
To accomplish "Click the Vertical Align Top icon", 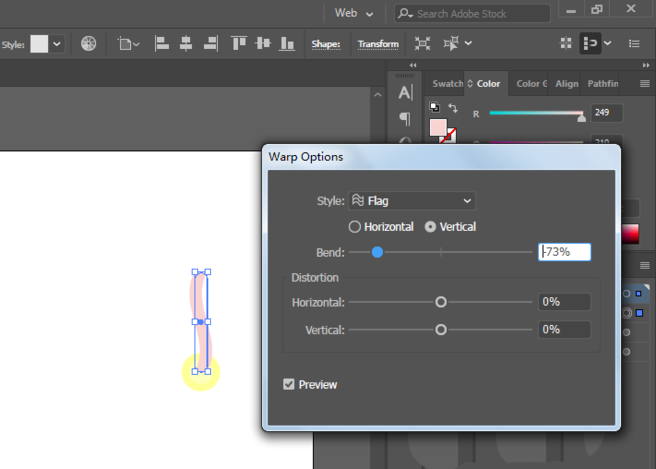I will tap(239, 44).
